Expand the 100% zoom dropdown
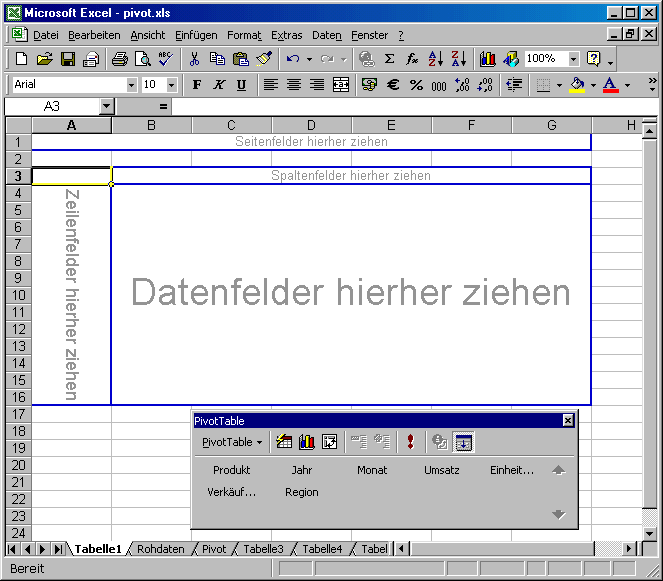The width and height of the screenshot is (663, 581). pyautogui.click(x=574, y=59)
